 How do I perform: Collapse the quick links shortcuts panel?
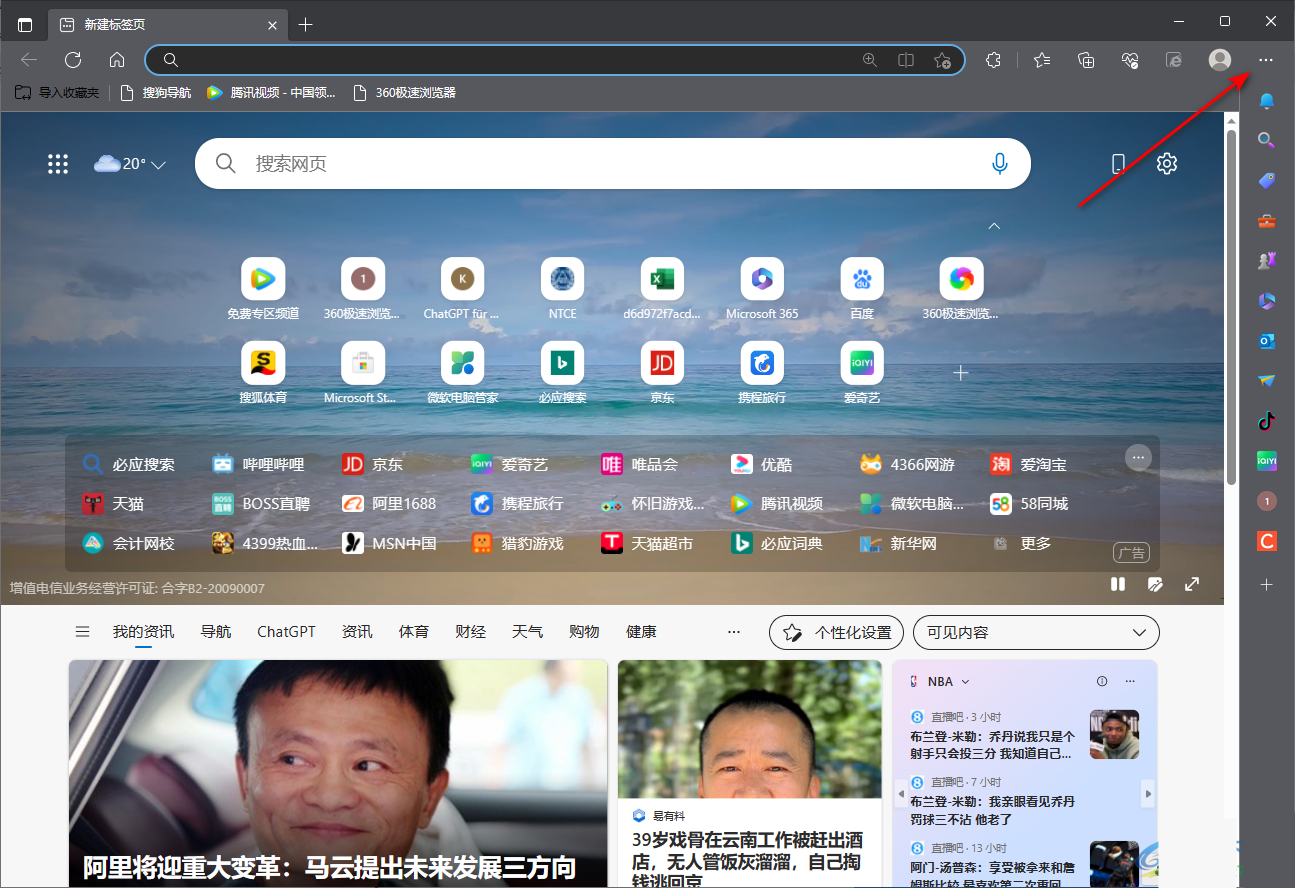pyautogui.click(x=994, y=226)
